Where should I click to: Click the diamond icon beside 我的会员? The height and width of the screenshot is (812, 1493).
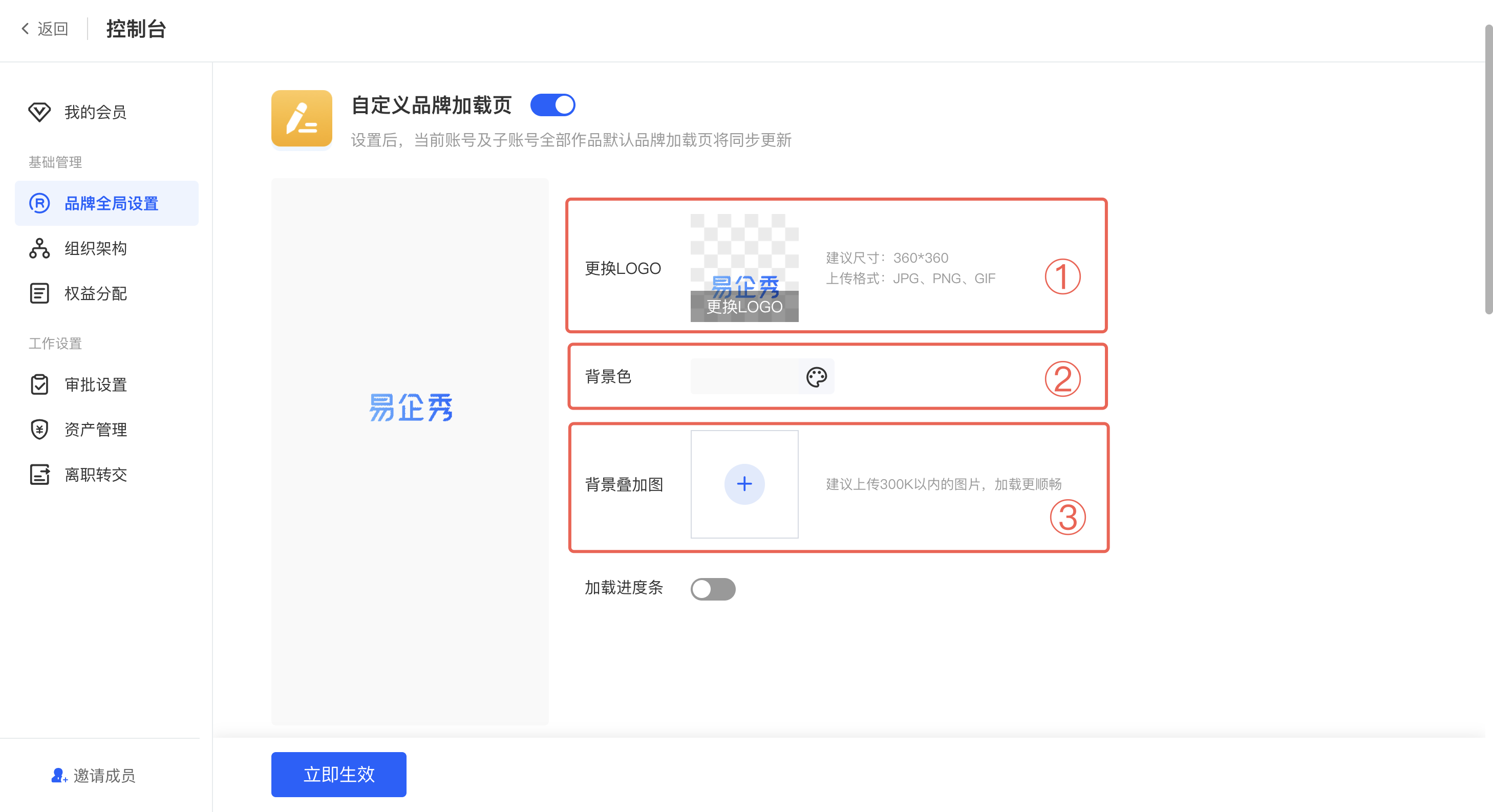[x=39, y=112]
